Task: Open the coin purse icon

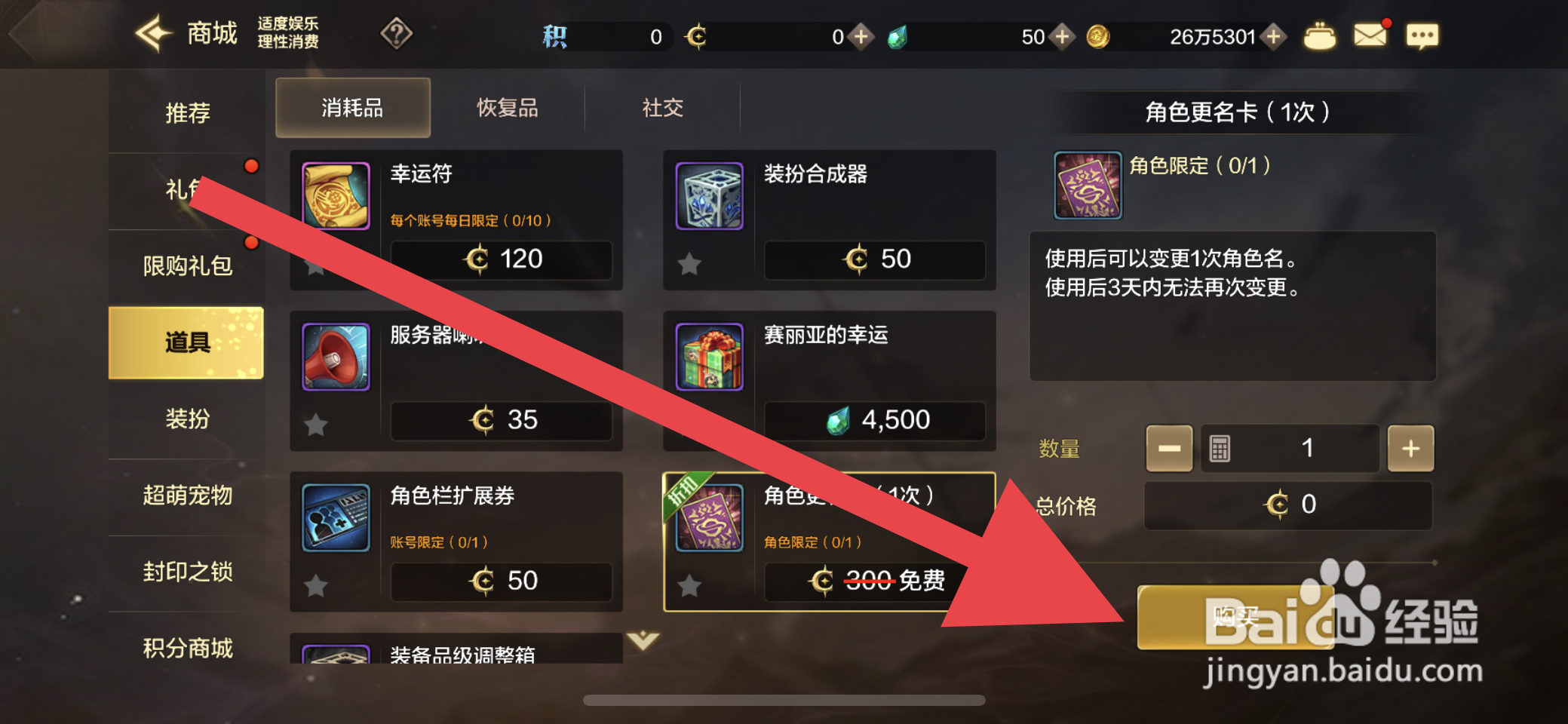Action: click(1319, 36)
